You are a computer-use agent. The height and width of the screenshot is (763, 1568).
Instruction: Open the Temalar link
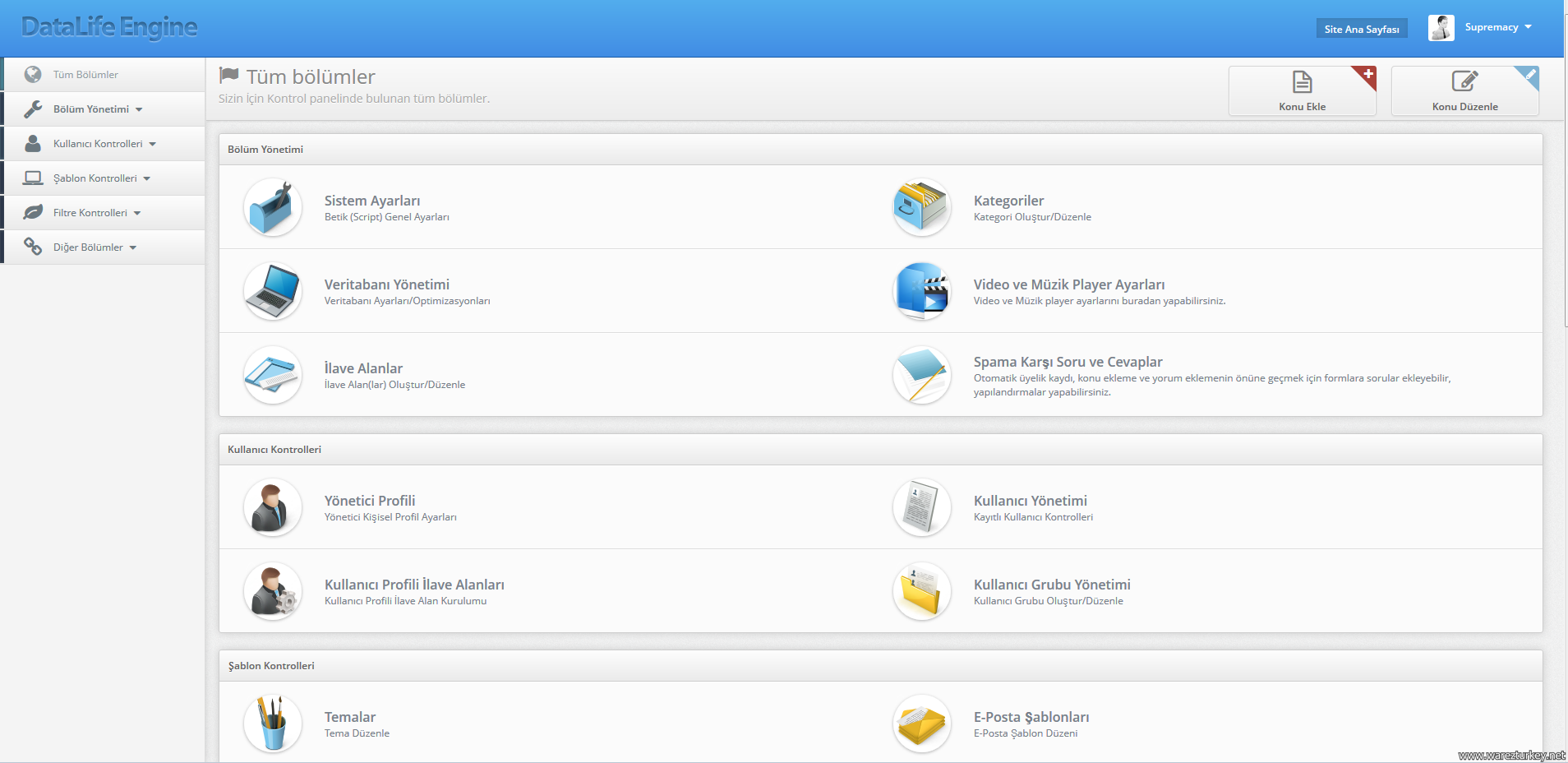350,717
